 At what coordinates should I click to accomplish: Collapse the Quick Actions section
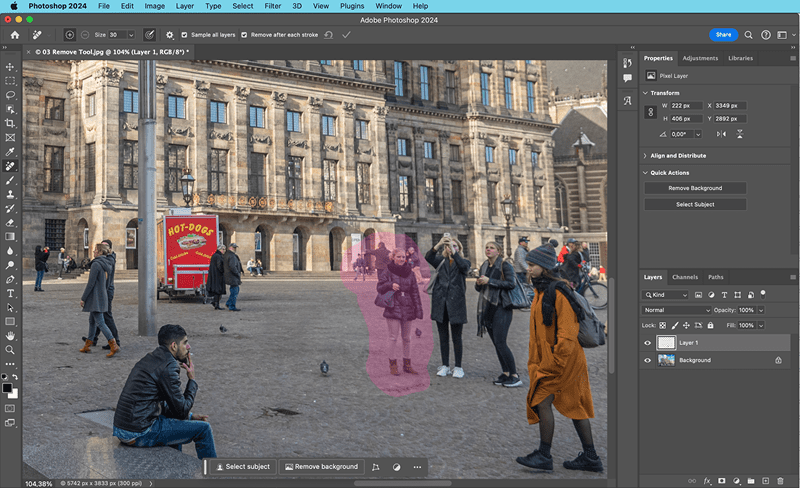pos(645,173)
